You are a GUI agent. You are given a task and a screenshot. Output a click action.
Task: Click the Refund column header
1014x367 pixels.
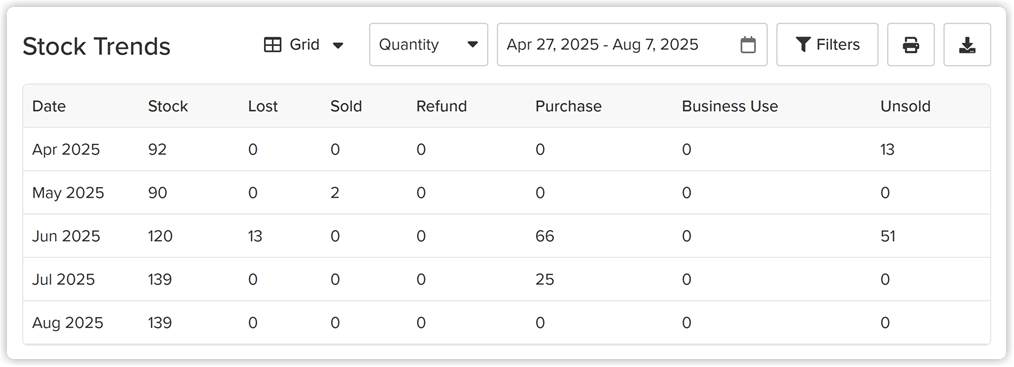(441, 106)
